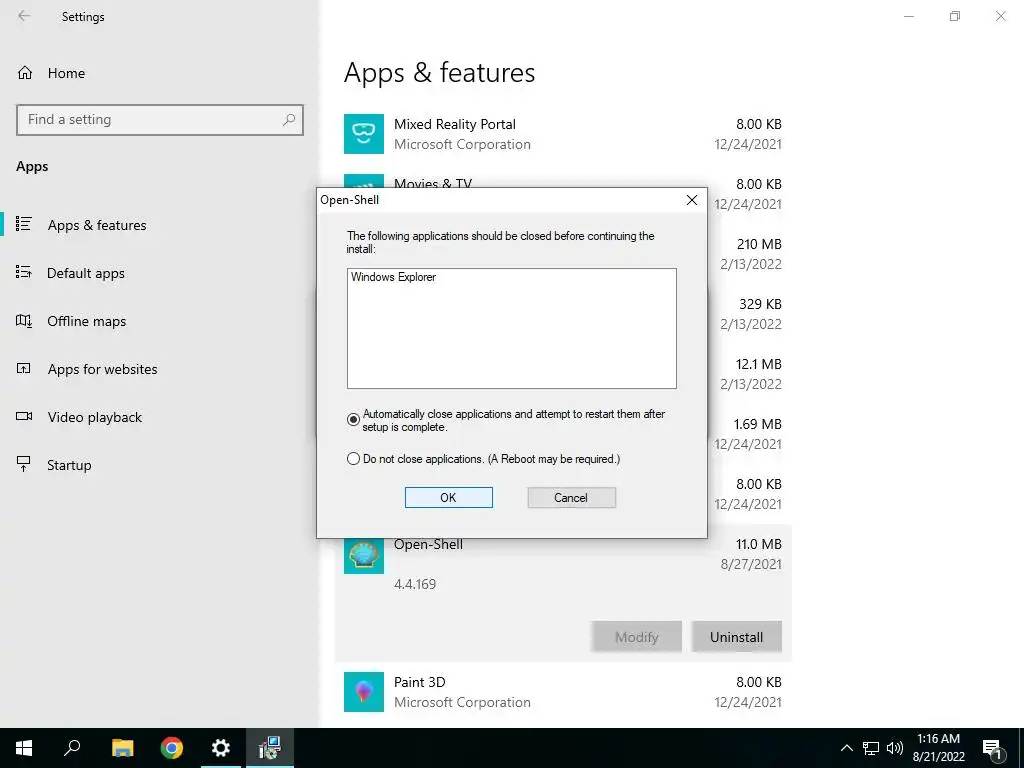Click the 210 MB size entry
The width and height of the screenshot is (1024, 768).
(759, 244)
